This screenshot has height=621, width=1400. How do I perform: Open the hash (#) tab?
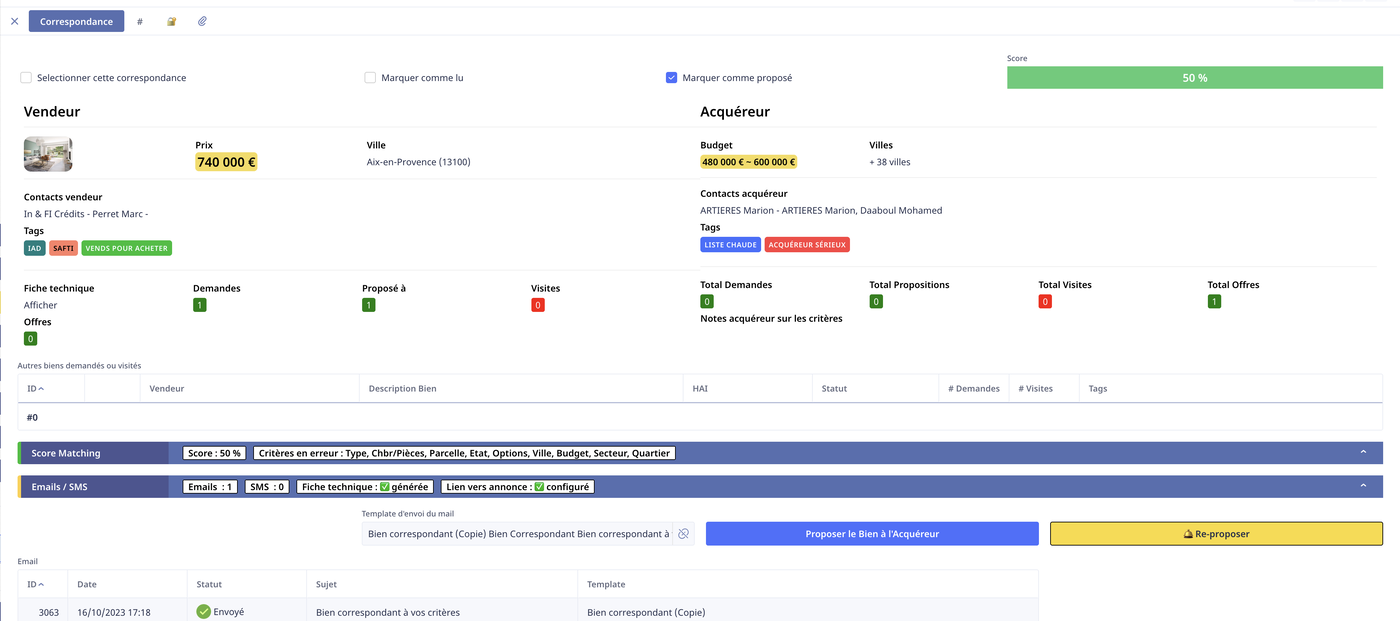(x=140, y=21)
